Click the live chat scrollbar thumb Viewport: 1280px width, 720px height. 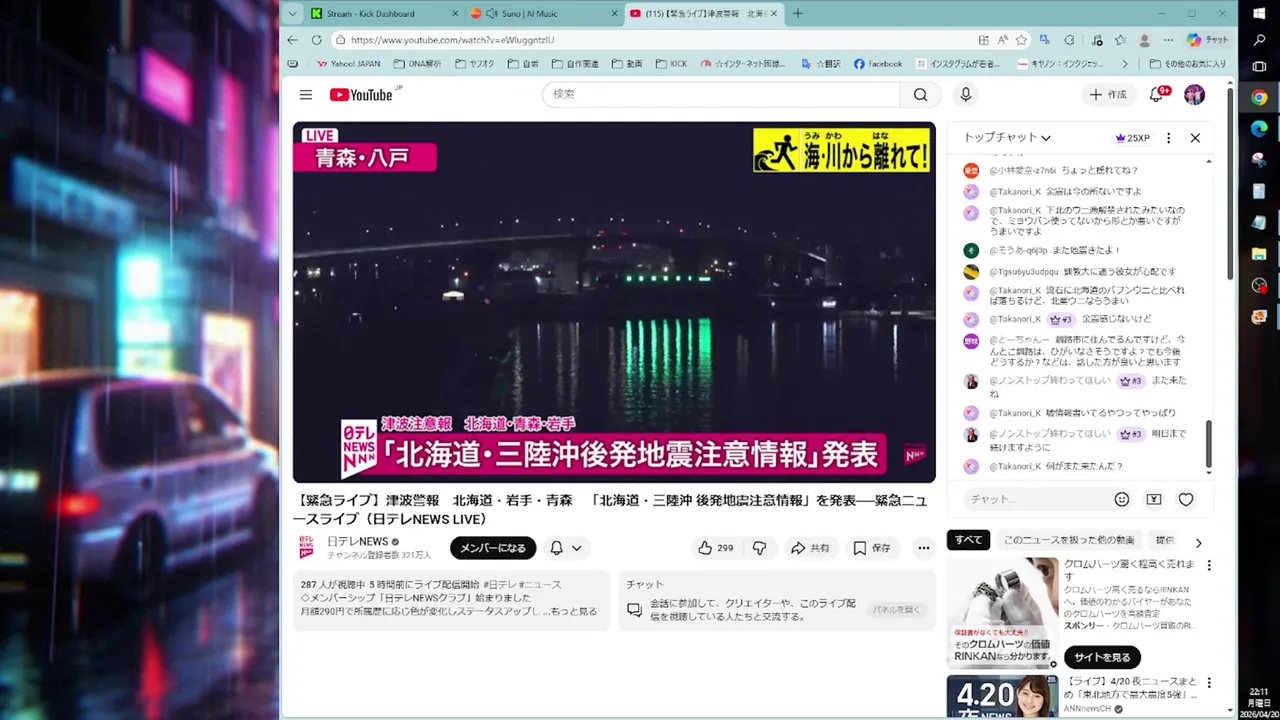click(x=1208, y=444)
